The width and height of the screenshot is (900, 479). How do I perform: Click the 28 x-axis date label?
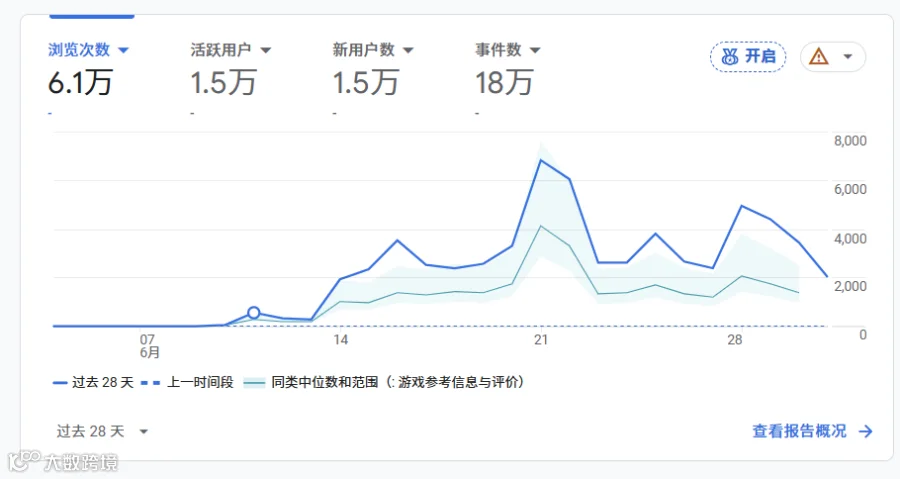[x=735, y=340]
